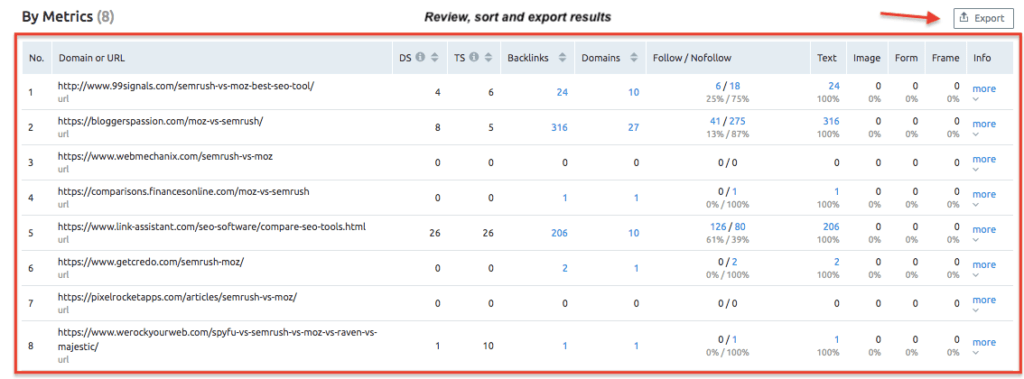
Task: Click follow count 41 for bloggerspassion
Action: point(715,121)
